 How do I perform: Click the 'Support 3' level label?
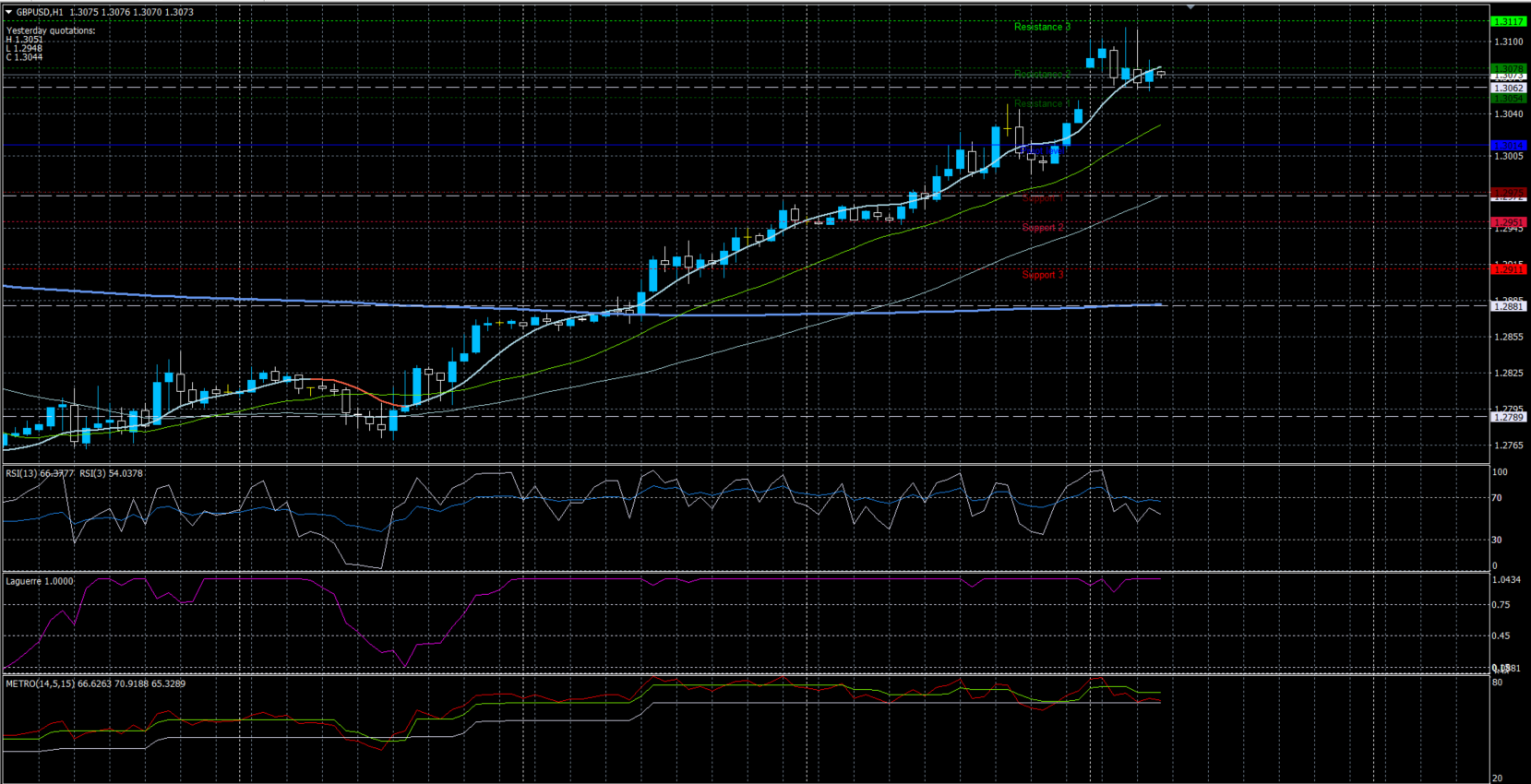(x=1043, y=275)
